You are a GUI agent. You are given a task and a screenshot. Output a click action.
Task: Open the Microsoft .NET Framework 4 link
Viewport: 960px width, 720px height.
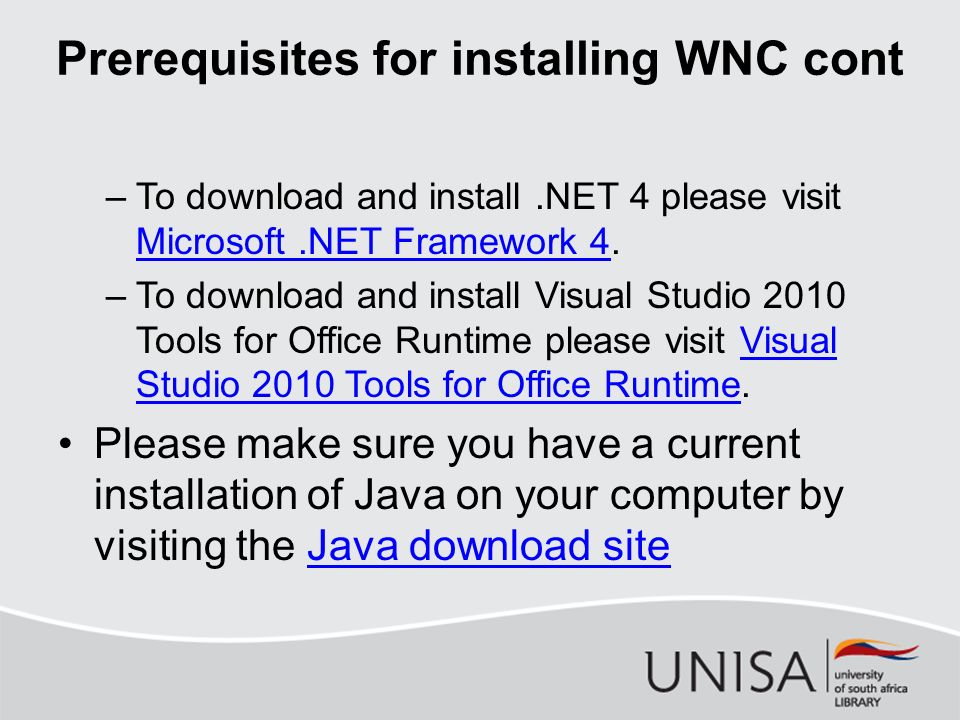point(373,241)
